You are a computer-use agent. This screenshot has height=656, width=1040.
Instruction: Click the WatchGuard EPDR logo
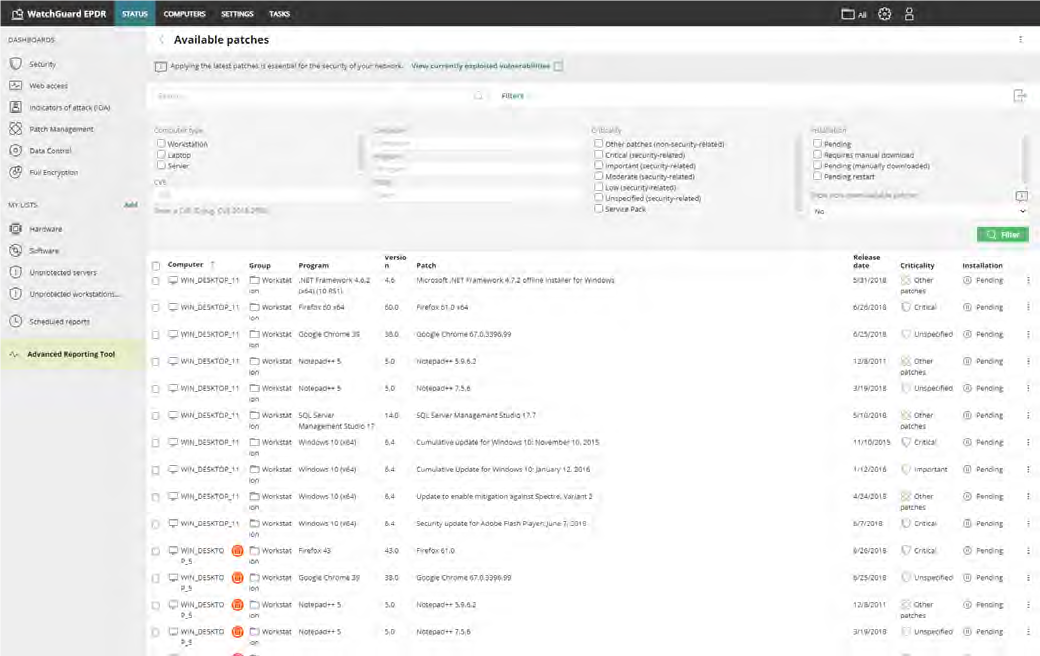click(x=58, y=13)
